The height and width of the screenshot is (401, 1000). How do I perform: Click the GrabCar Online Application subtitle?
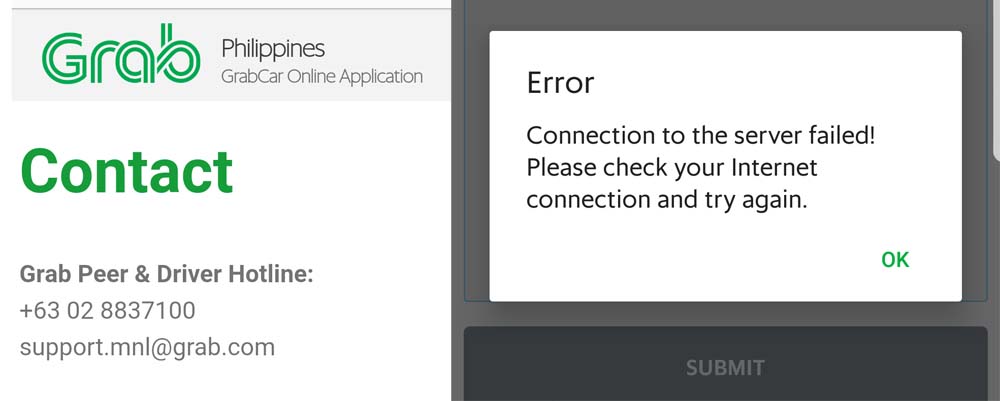[x=321, y=76]
